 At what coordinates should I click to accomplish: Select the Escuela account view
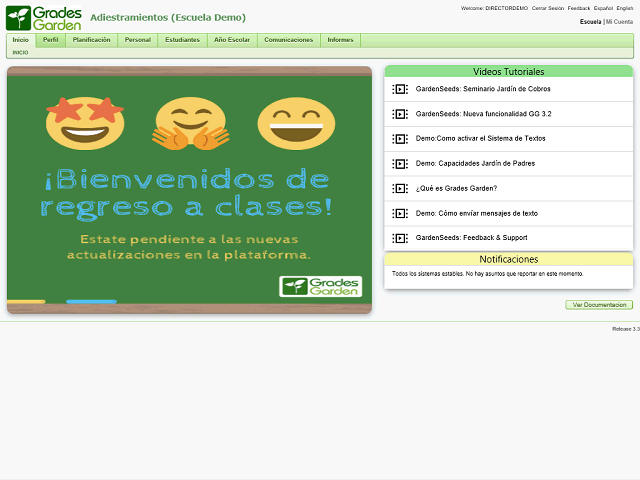pos(591,22)
